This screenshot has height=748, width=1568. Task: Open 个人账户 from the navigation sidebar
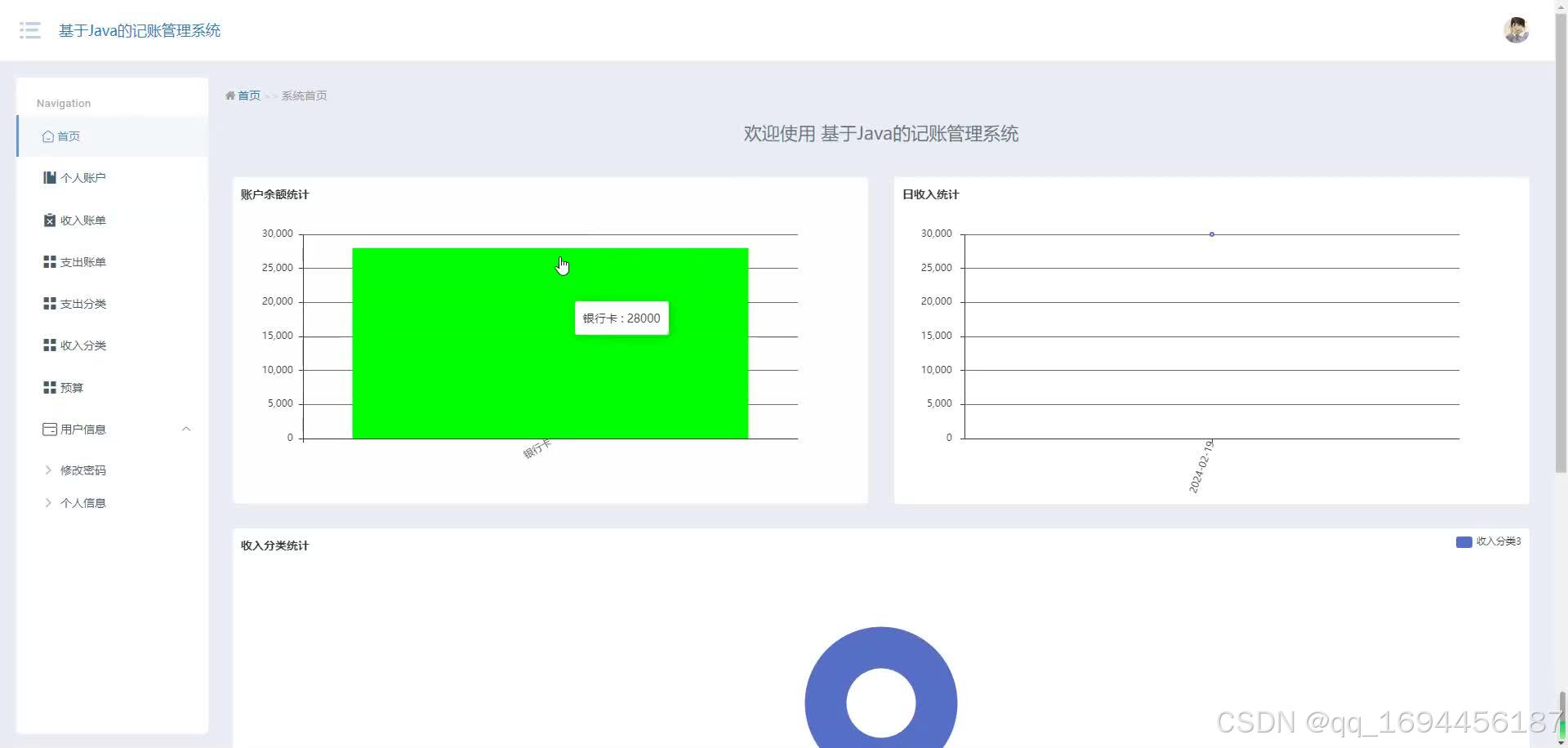click(x=82, y=177)
